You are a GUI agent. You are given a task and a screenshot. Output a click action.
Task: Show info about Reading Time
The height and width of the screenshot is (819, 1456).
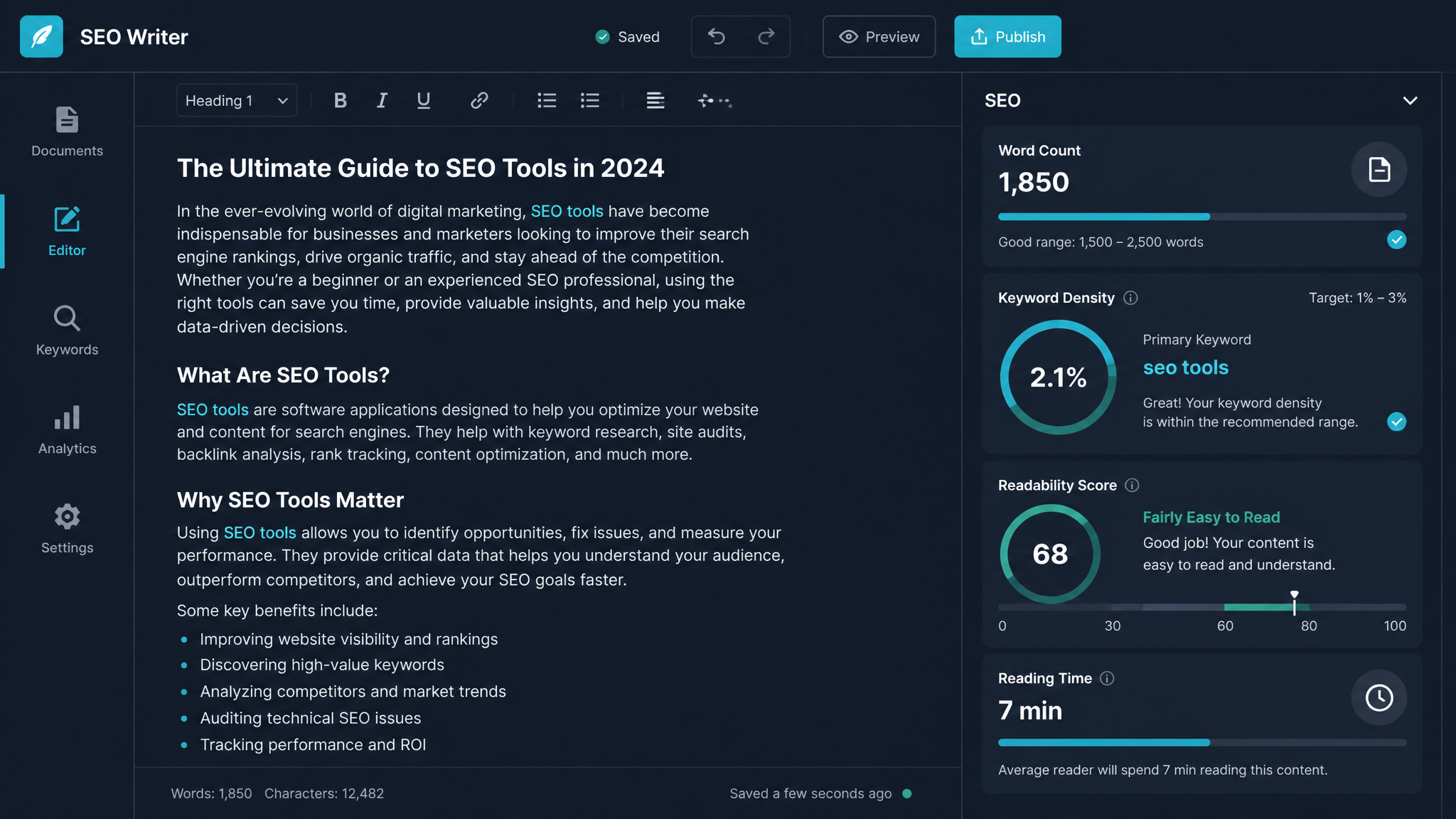click(1107, 678)
